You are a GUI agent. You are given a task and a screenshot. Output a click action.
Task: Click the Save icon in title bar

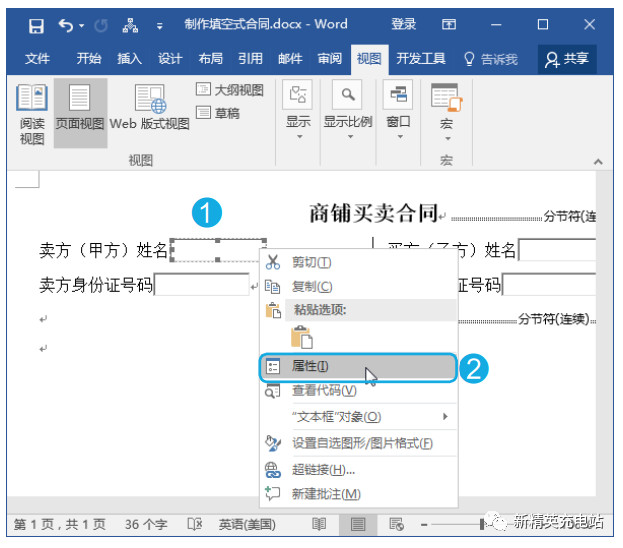[36, 26]
